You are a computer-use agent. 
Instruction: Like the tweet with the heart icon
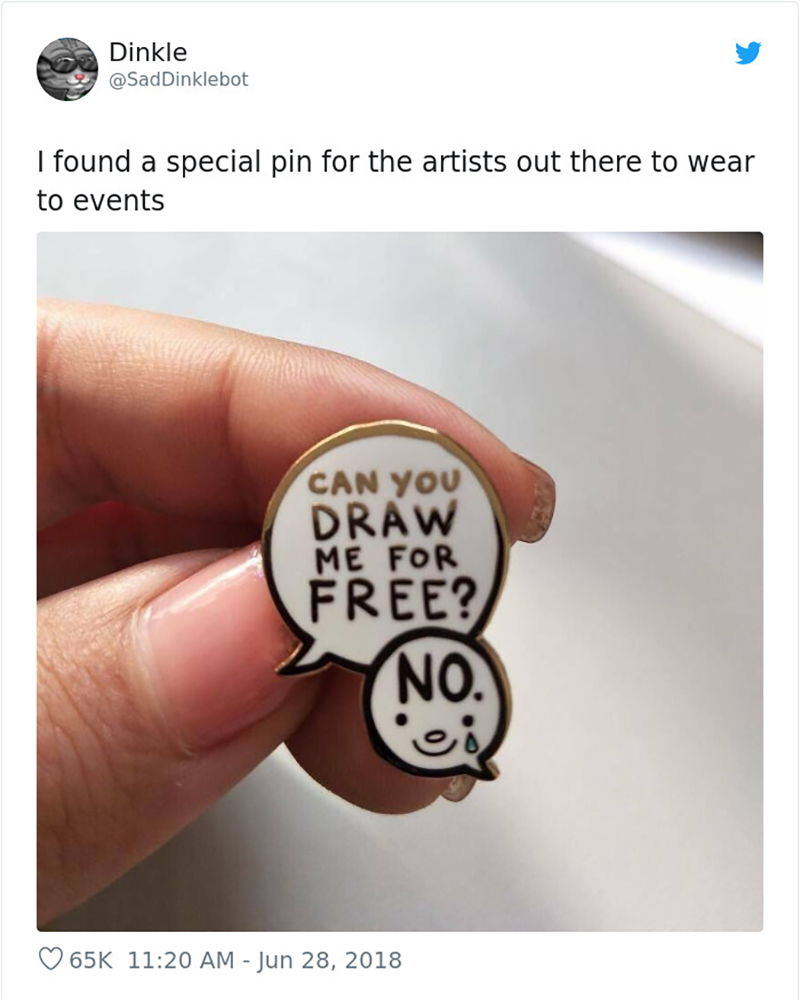(49, 961)
